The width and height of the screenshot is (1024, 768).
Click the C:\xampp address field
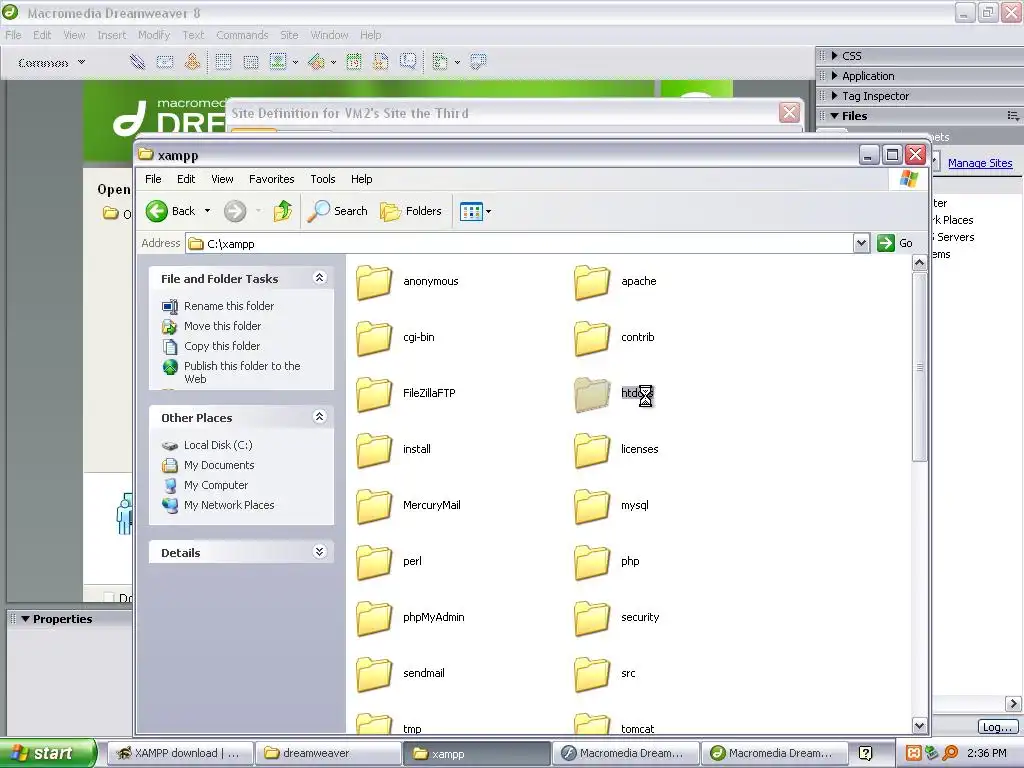(519, 244)
